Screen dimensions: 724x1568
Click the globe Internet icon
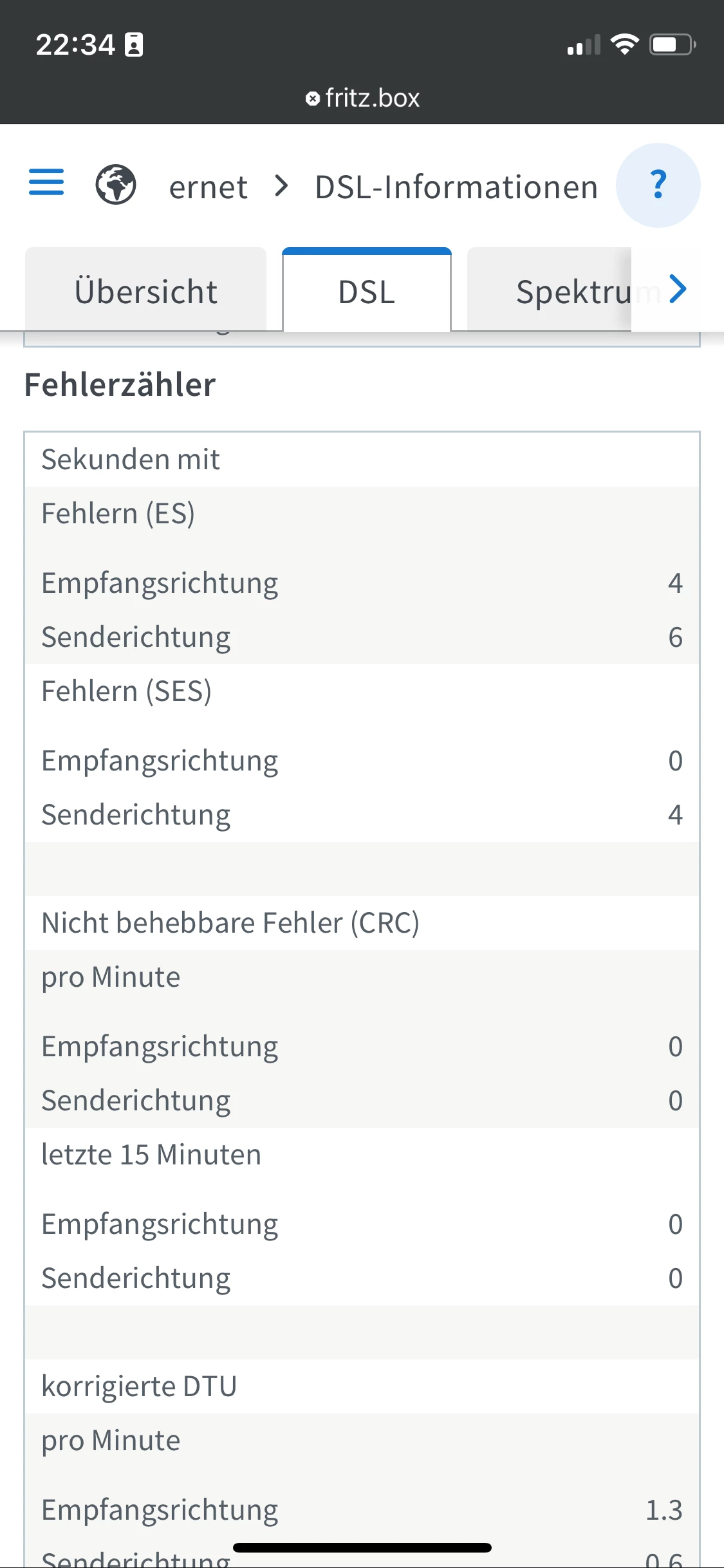pyautogui.click(x=116, y=185)
